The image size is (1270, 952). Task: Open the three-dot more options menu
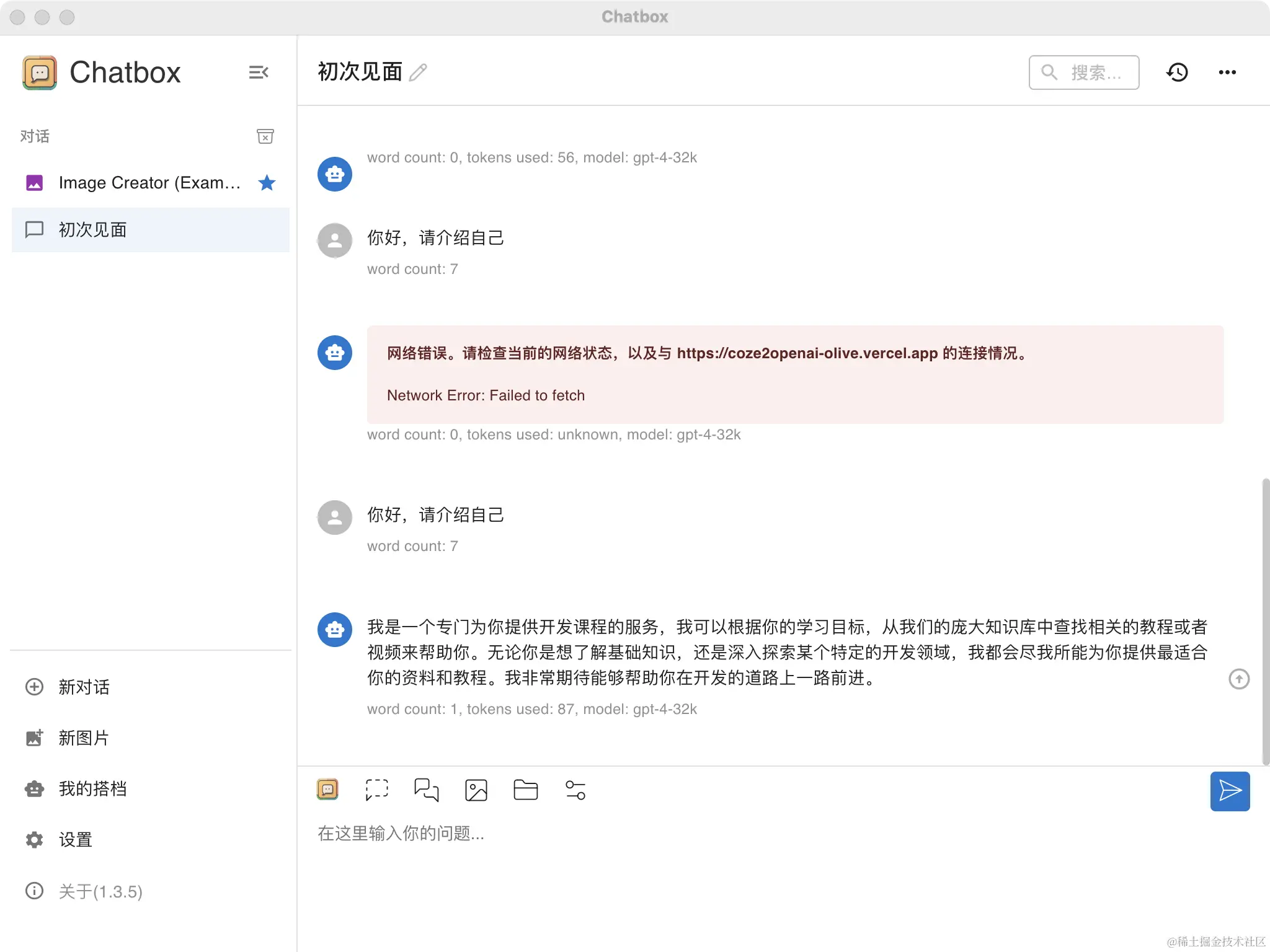pyautogui.click(x=1228, y=73)
